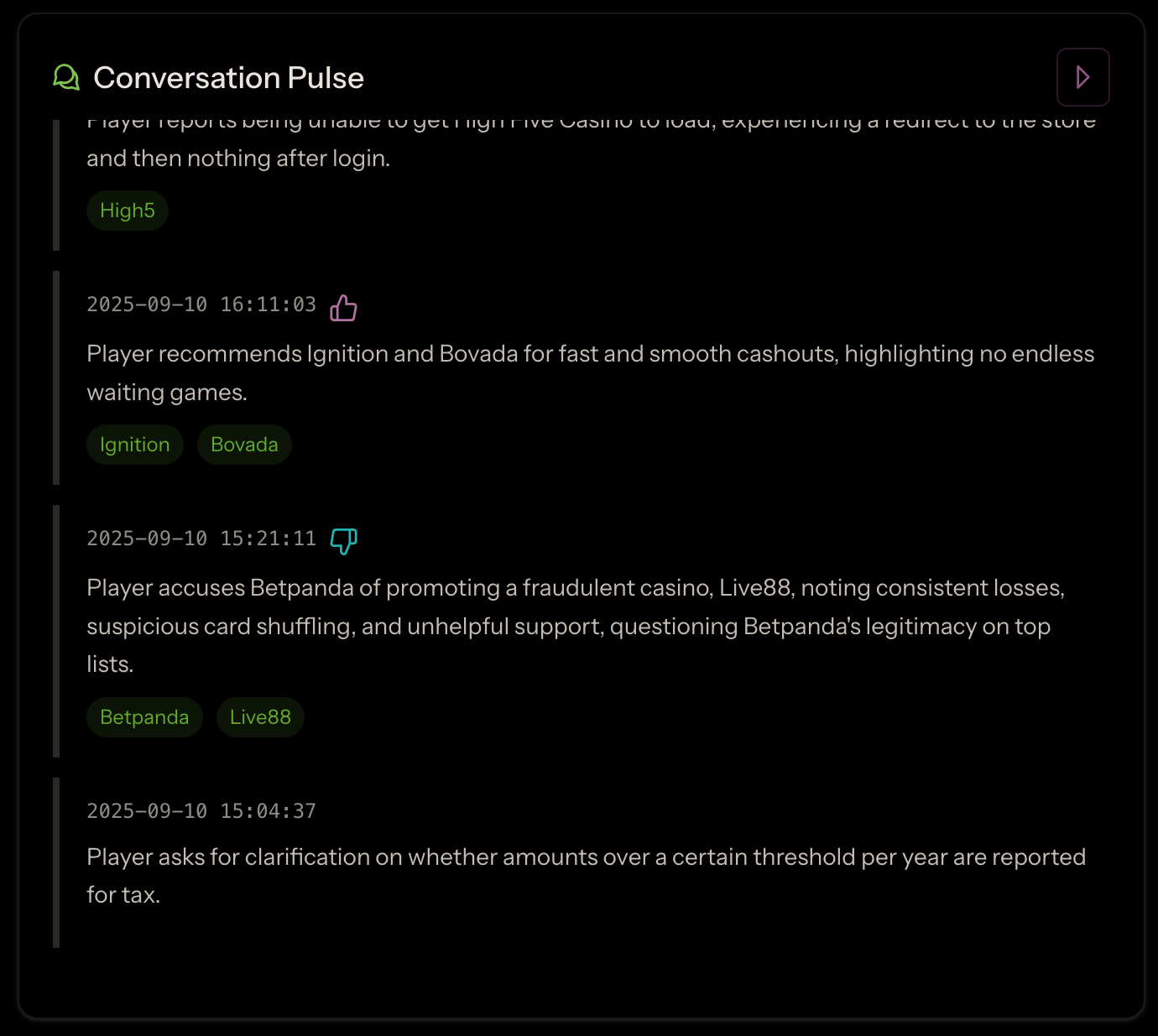Click the 2025-09-10 15:21:11 timestamp
This screenshot has width=1158, height=1036.
201,539
